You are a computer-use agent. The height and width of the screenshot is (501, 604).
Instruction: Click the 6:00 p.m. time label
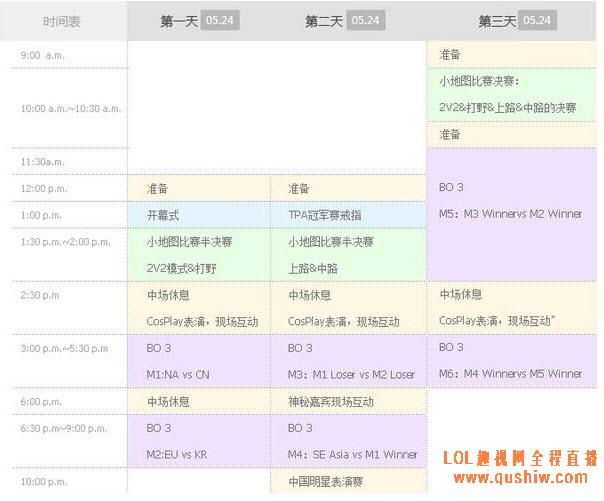coord(41,402)
